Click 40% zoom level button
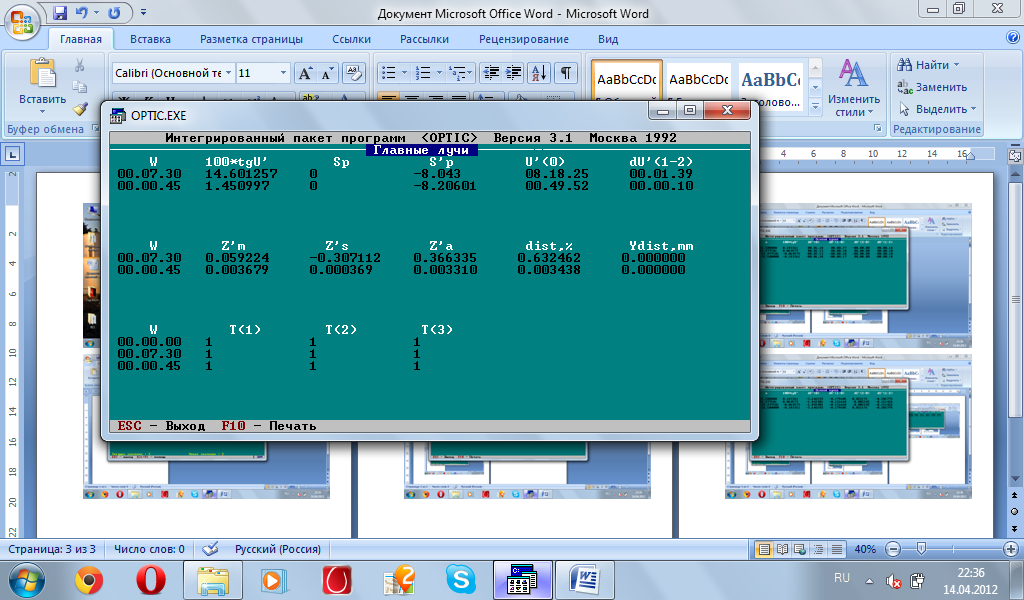1024x600 pixels. click(x=865, y=549)
